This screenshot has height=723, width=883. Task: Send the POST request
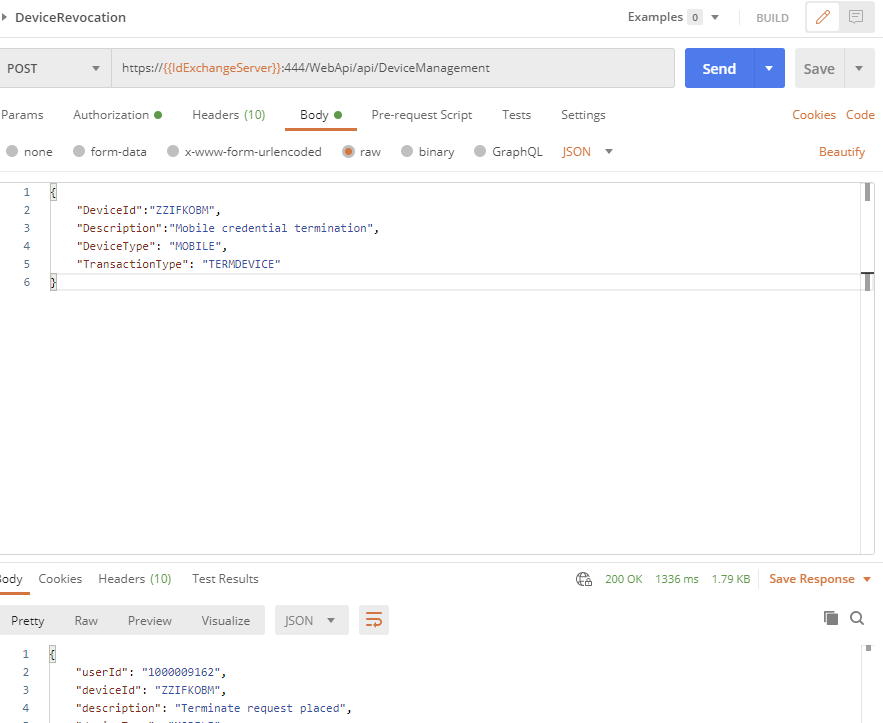tap(719, 68)
